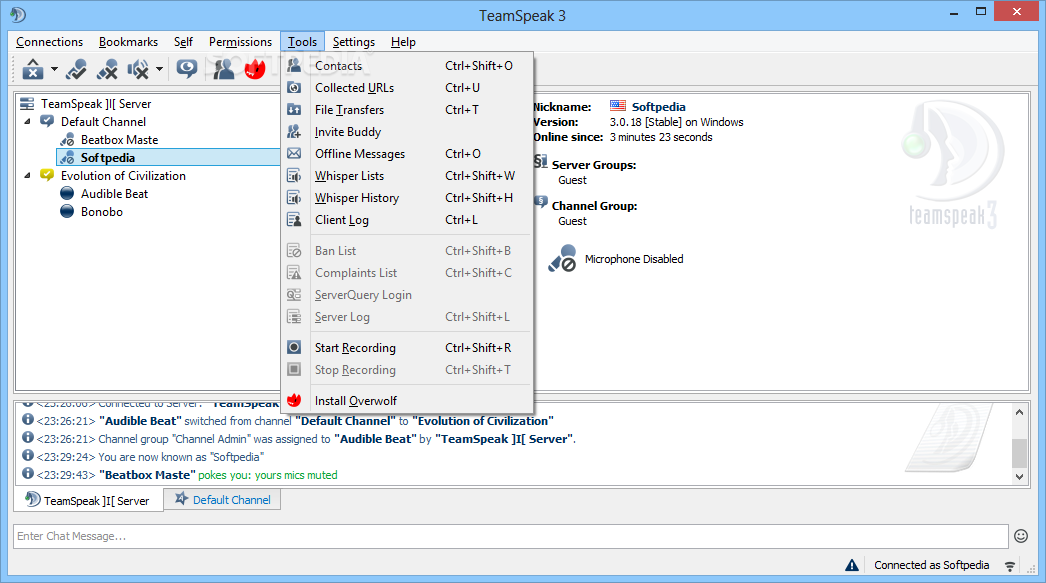Screen dimensions: 1046x583
Task: Click the TeamSpeak title bar logo icon
Action: [x=18, y=14]
